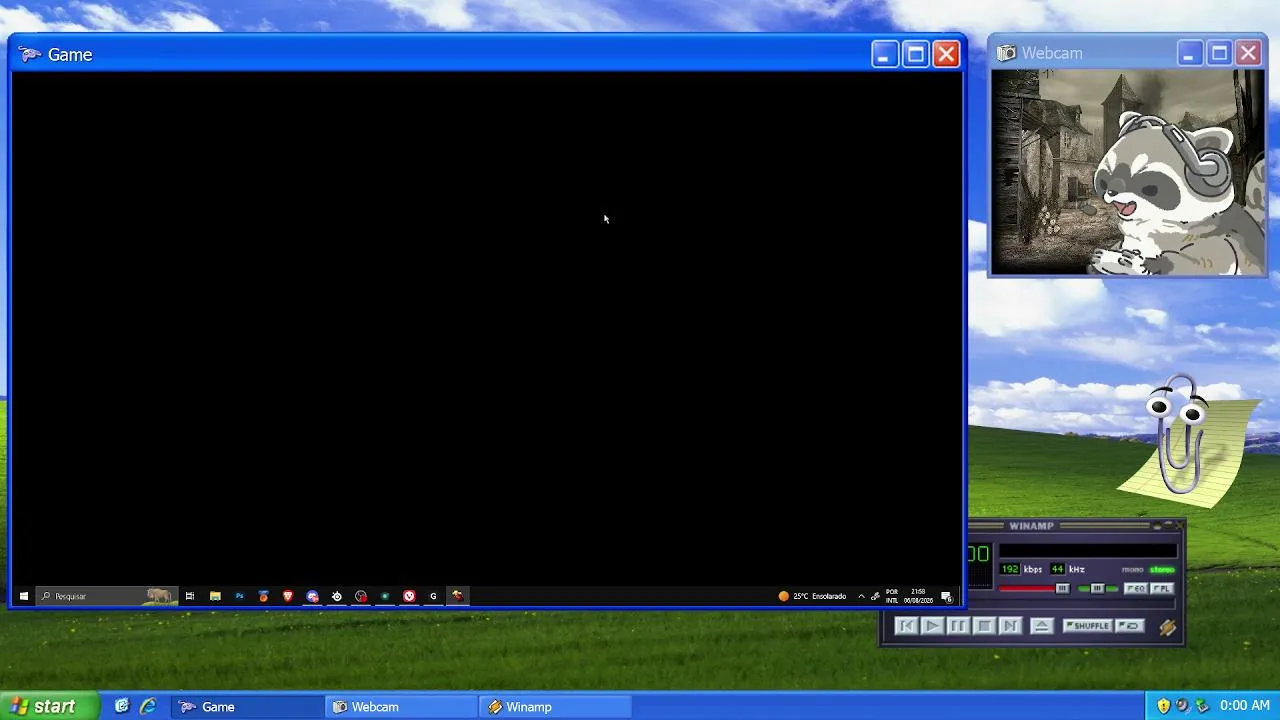This screenshot has width=1280, height=720.
Task: Start playback with Winamp Play button
Action: [932, 626]
